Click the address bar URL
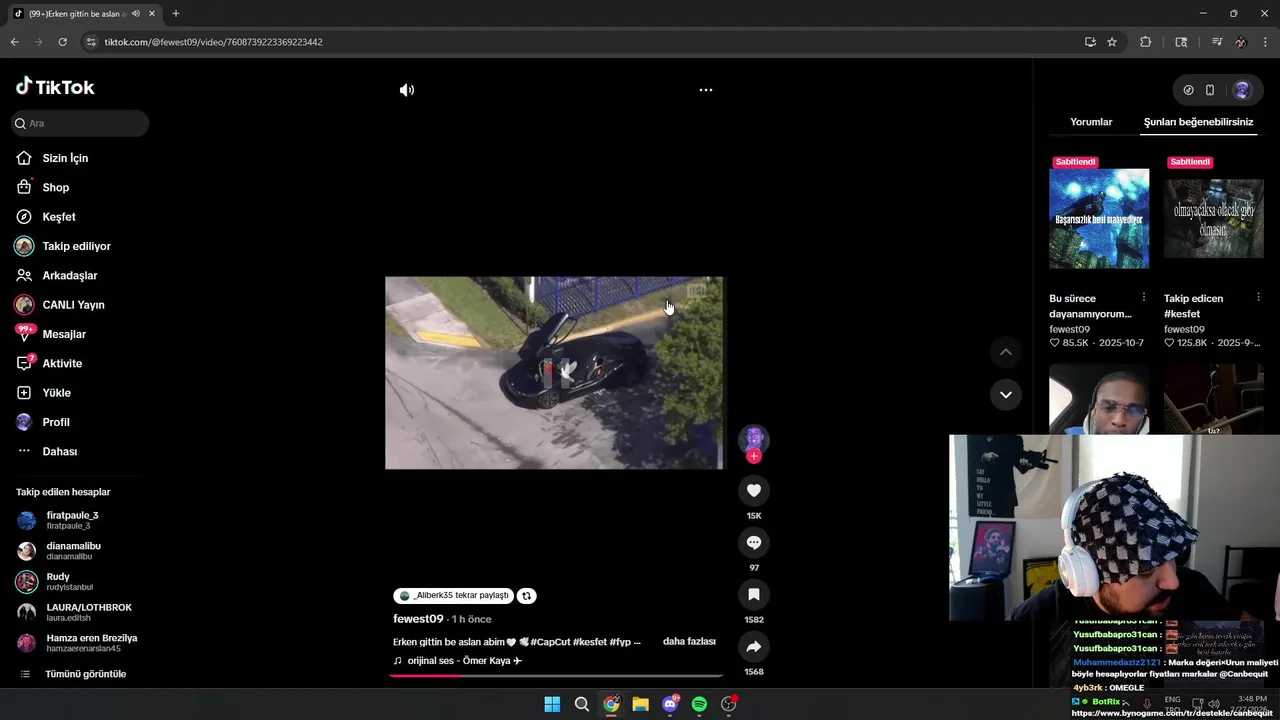 pos(213,42)
